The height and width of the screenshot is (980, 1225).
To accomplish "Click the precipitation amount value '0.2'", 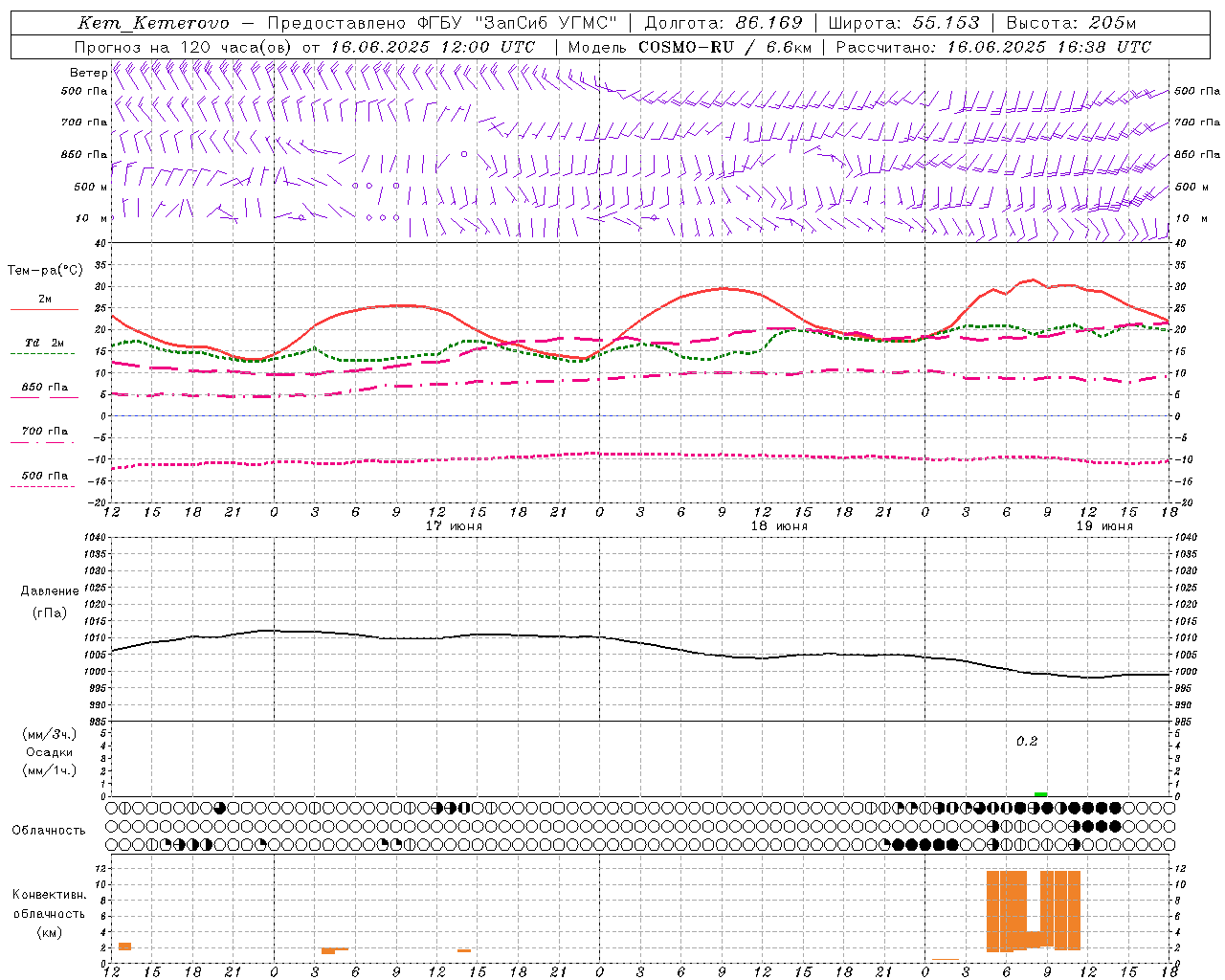I will tap(1027, 742).
